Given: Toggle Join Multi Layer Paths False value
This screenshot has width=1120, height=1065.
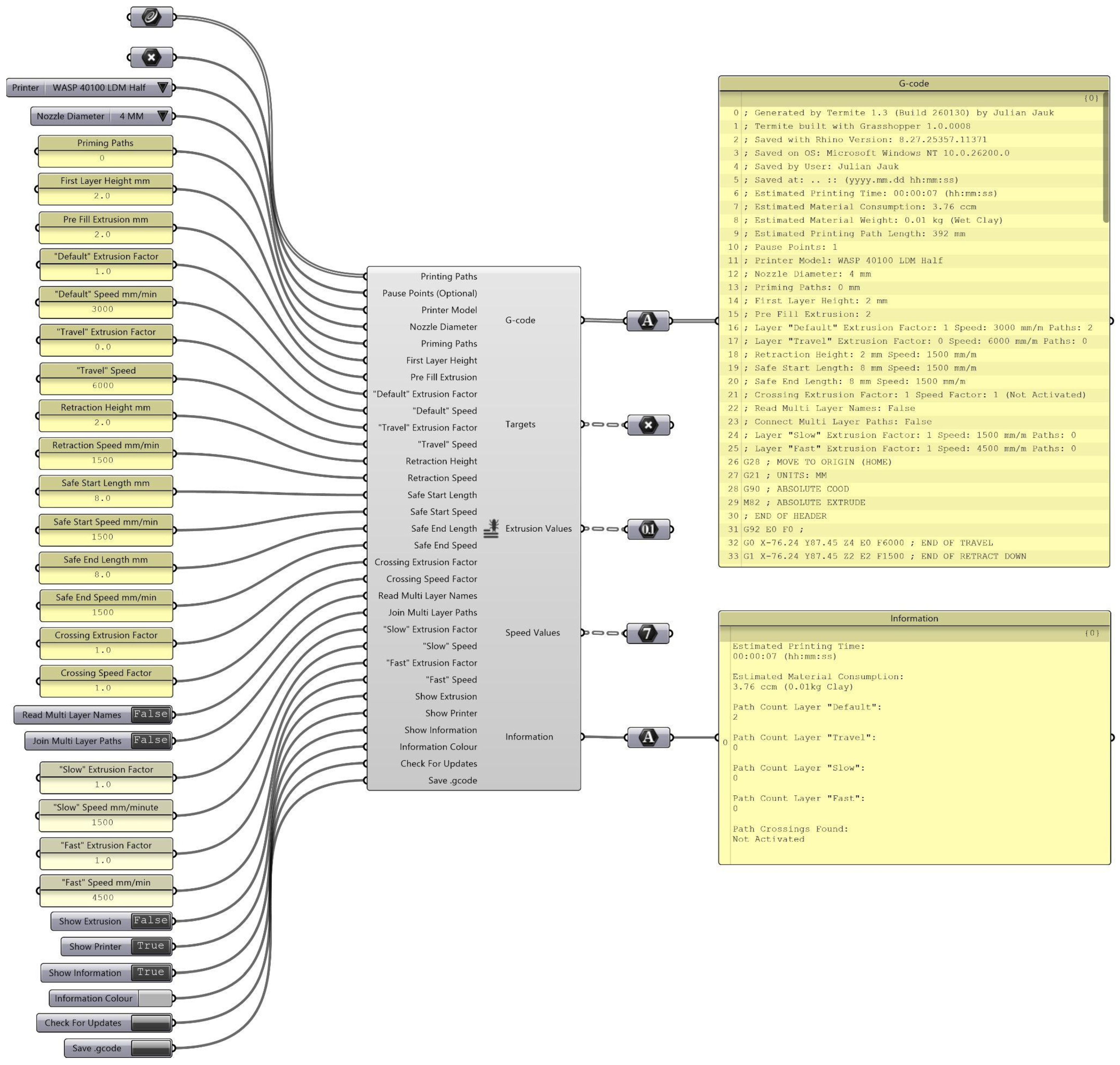Looking at the screenshot, I should point(151,740).
